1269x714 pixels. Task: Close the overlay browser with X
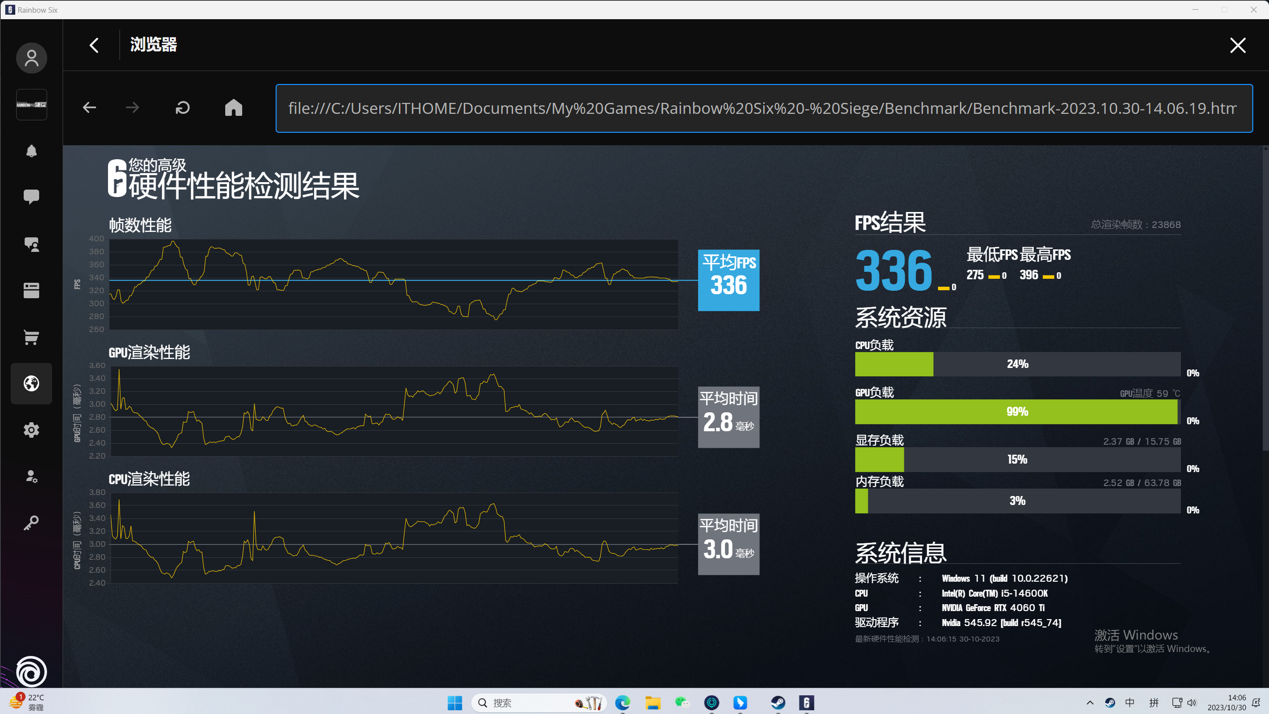[1238, 45]
